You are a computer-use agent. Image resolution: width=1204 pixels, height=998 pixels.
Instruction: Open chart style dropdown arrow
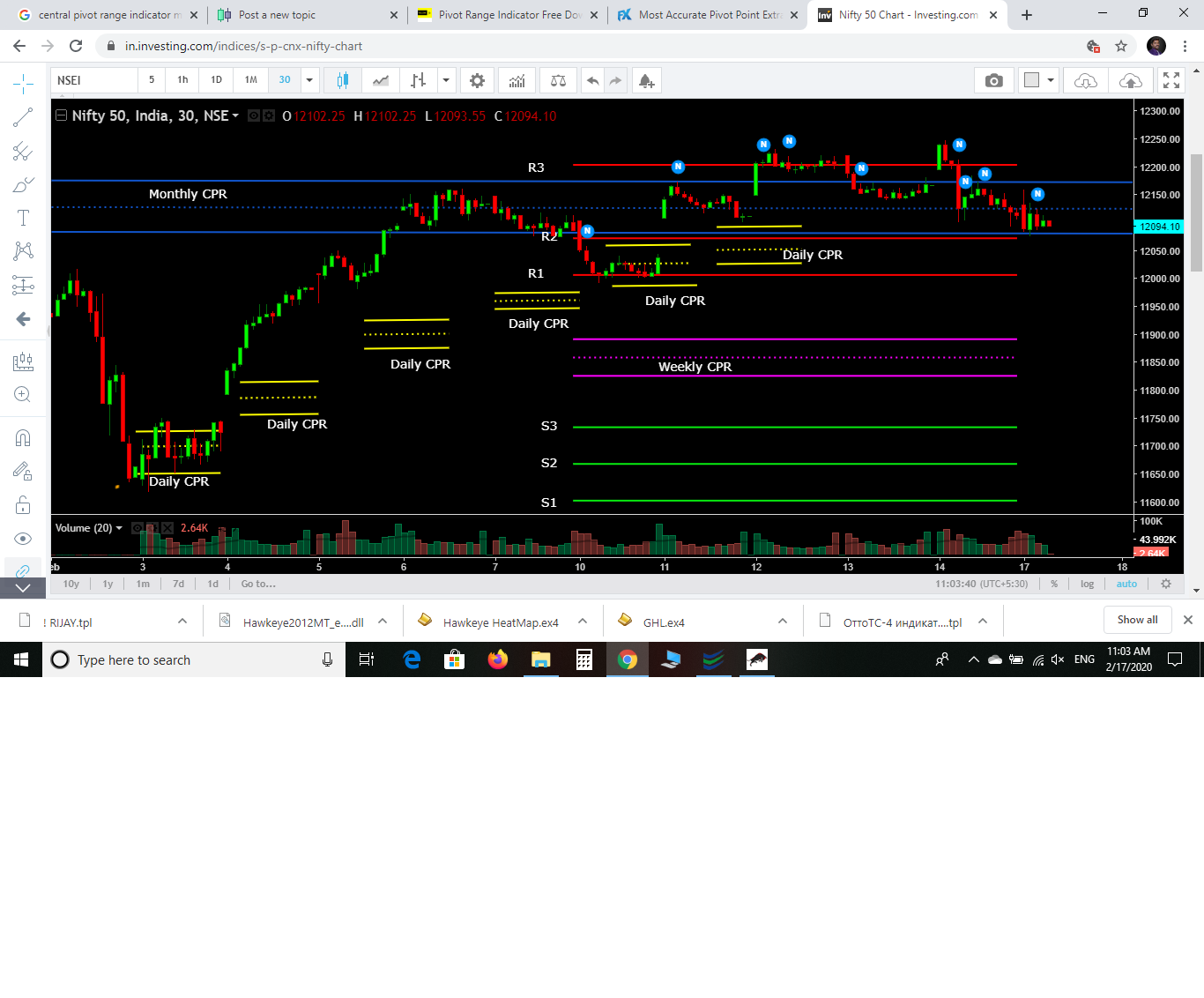[x=446, y=80]
